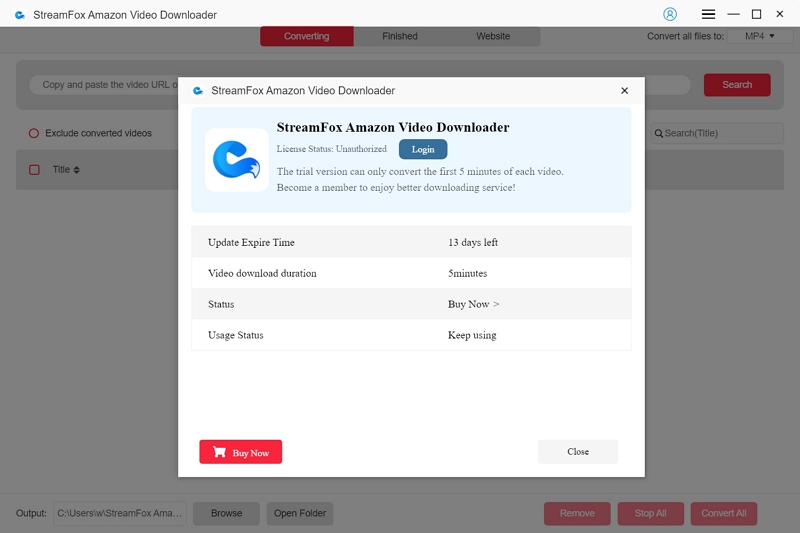Click the magnifier icon in Search(Title) field

coord(659,133)
